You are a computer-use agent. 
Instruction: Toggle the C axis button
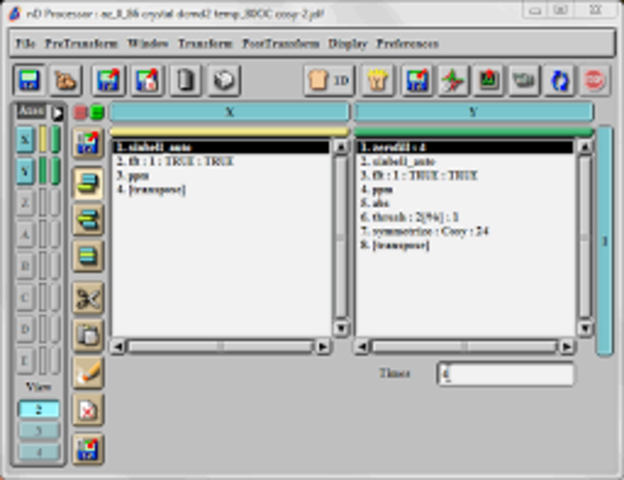25,297
